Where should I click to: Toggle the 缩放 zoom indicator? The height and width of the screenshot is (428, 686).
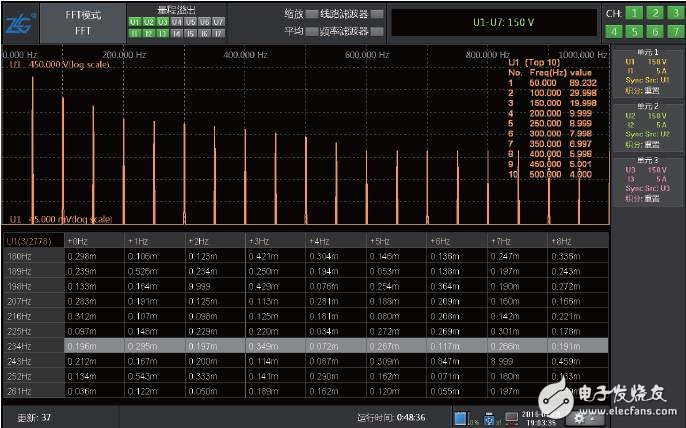pos(312,14)
